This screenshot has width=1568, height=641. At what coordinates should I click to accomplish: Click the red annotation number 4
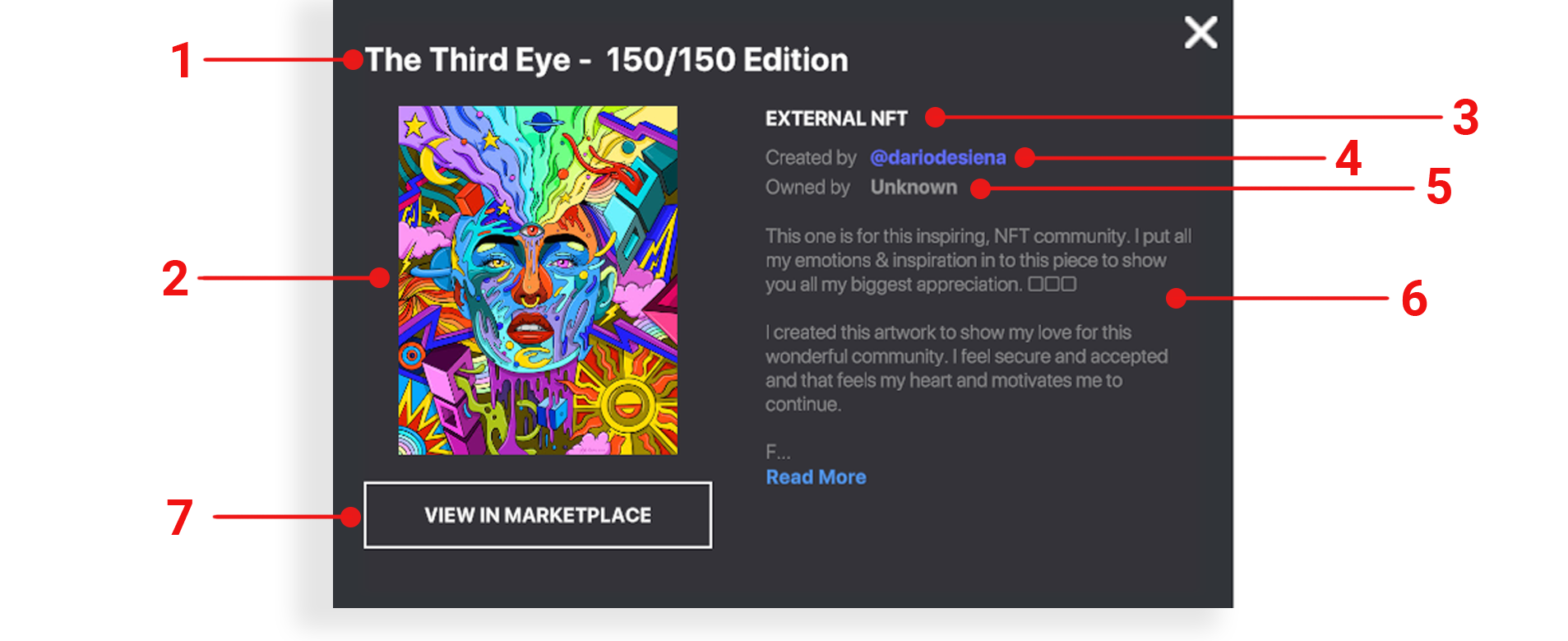[x=1348, y=158]
